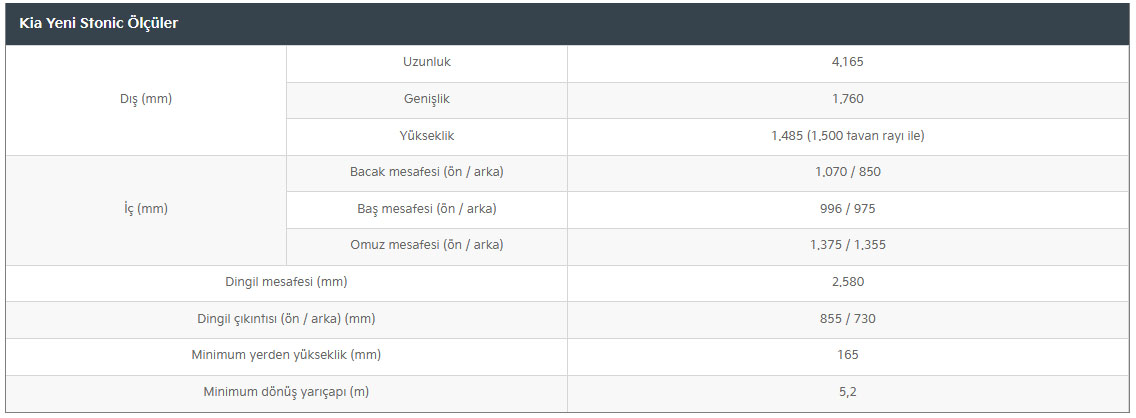Click the Kia Yeni Stonic Ölçüler header
Viewport: 1136px width, 418px height.
click(x=99, y=23)
